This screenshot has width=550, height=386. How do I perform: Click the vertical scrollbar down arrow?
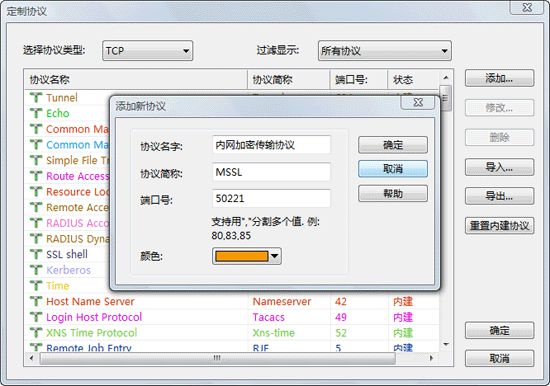(x=446, y=345)
